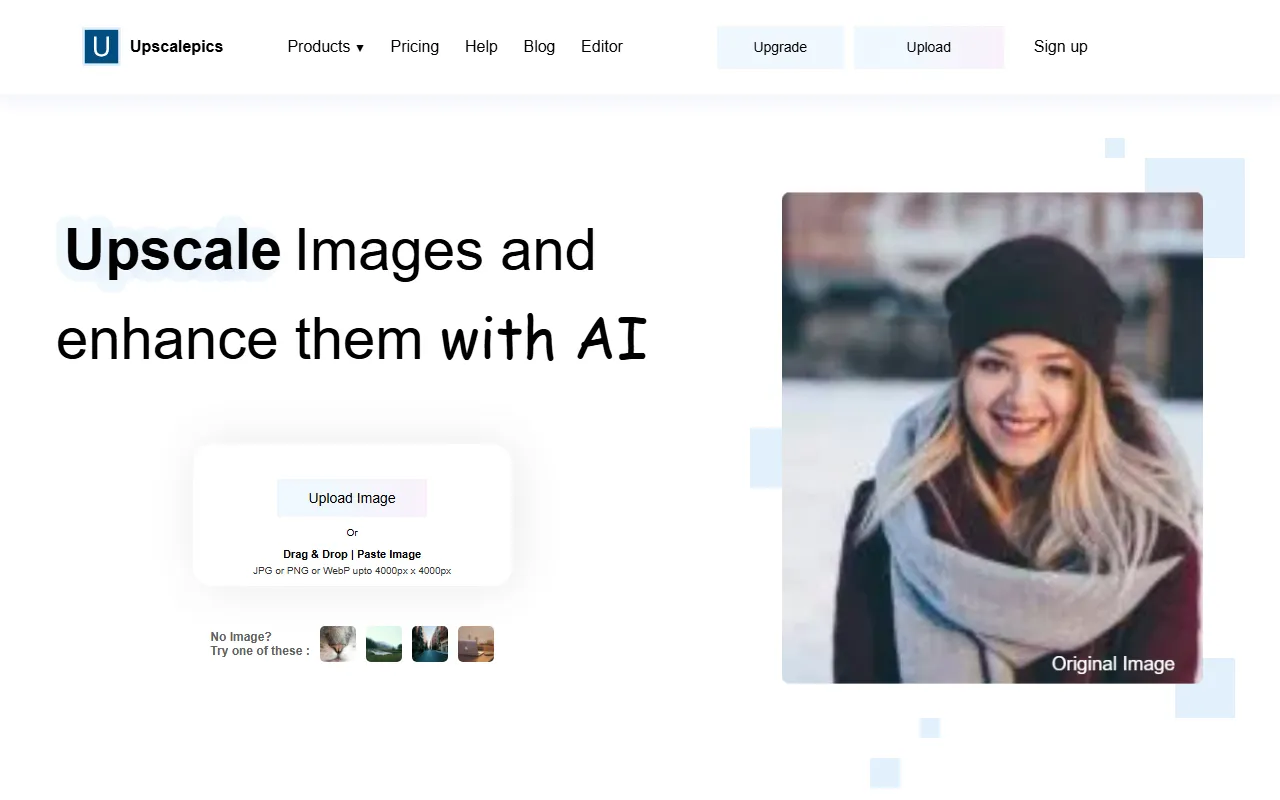Click the Upscalepics "U" logo icon

pyautogui.click(x=101, y=46)
